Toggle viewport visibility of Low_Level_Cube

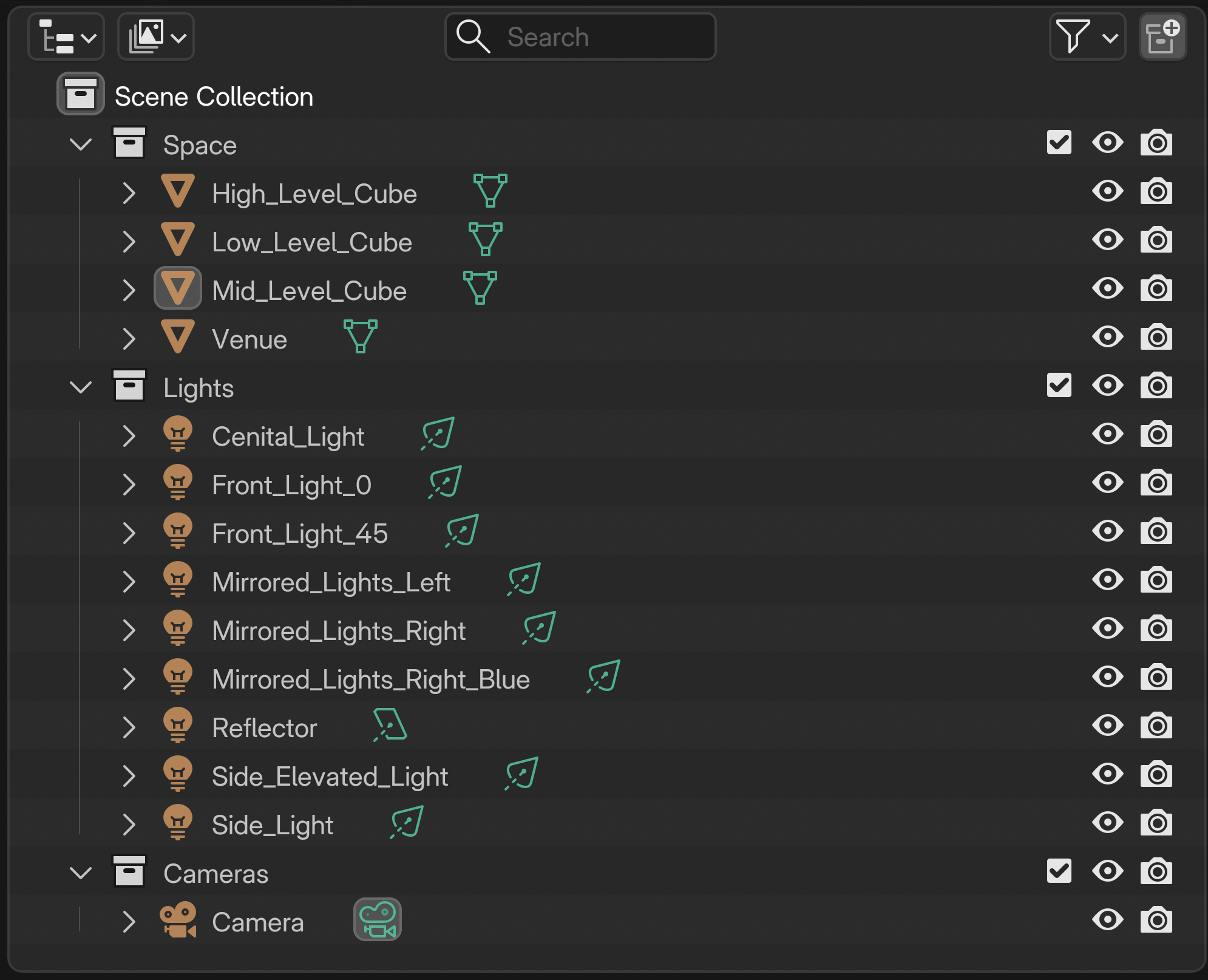pos(1107,240)
